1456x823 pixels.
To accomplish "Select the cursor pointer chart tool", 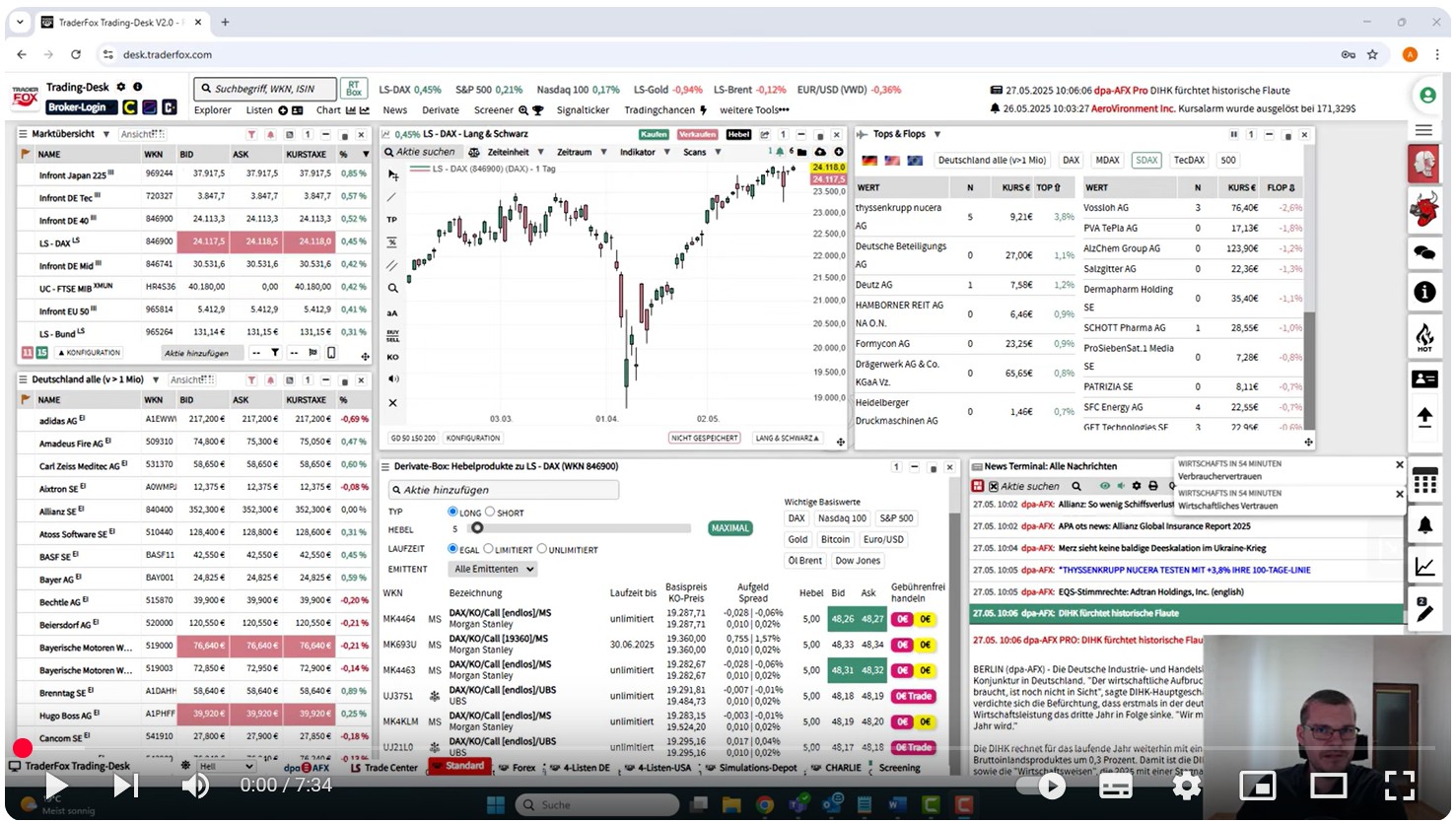I will tap(392, 174).
